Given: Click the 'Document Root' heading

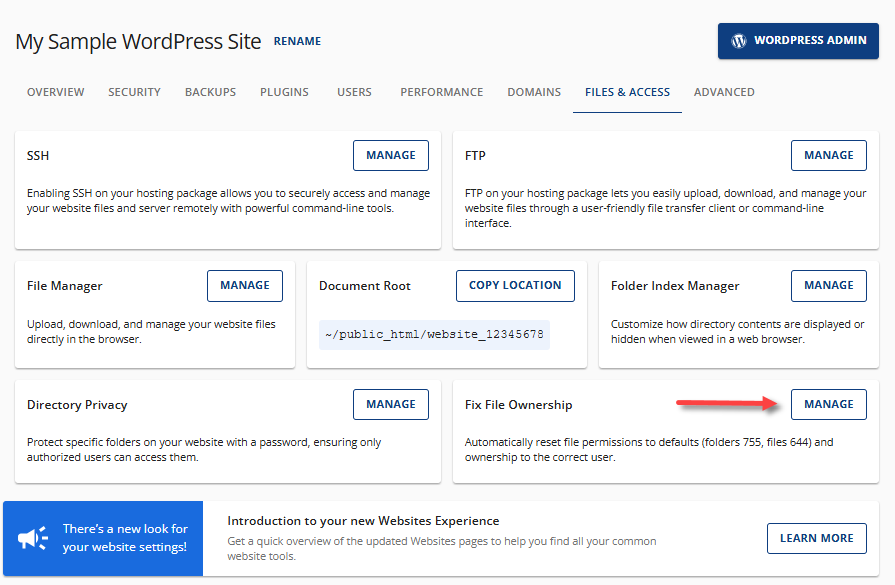Looking at the screenshot, I should pyautogui.click(x=365, y=286).
